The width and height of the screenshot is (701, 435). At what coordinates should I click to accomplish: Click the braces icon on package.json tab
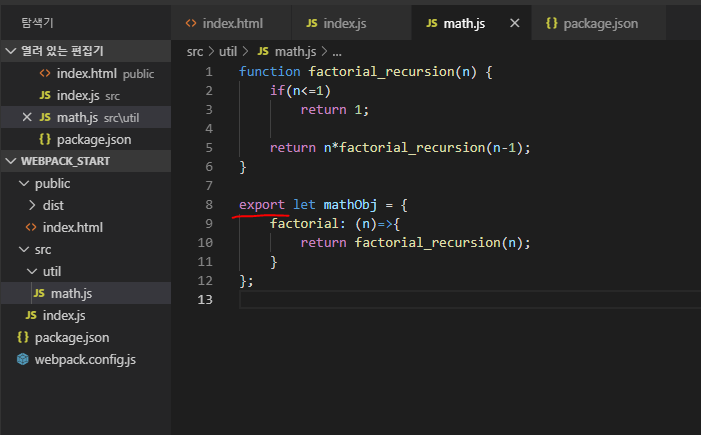552,23
